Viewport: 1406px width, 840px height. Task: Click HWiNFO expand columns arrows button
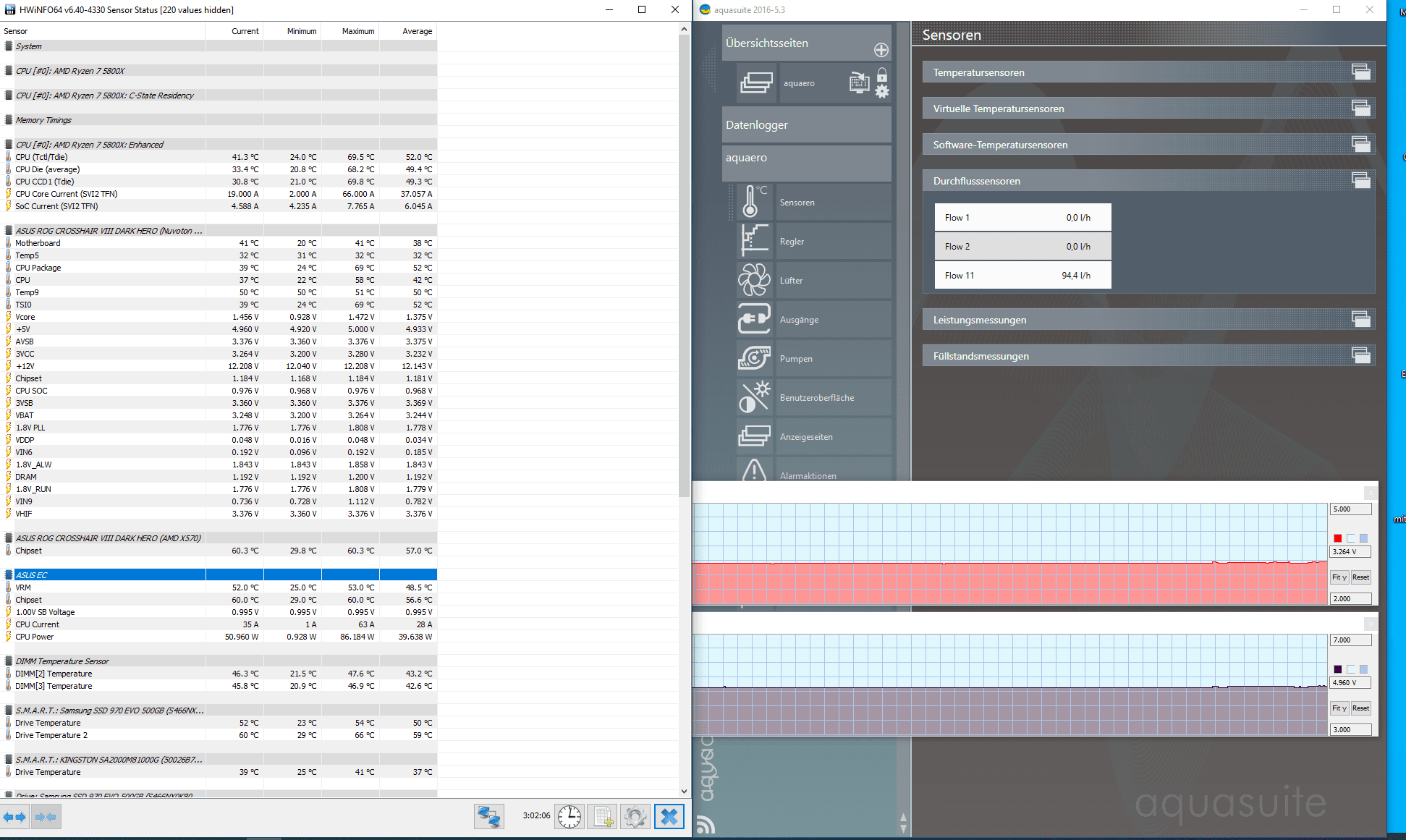coord(14,817)
